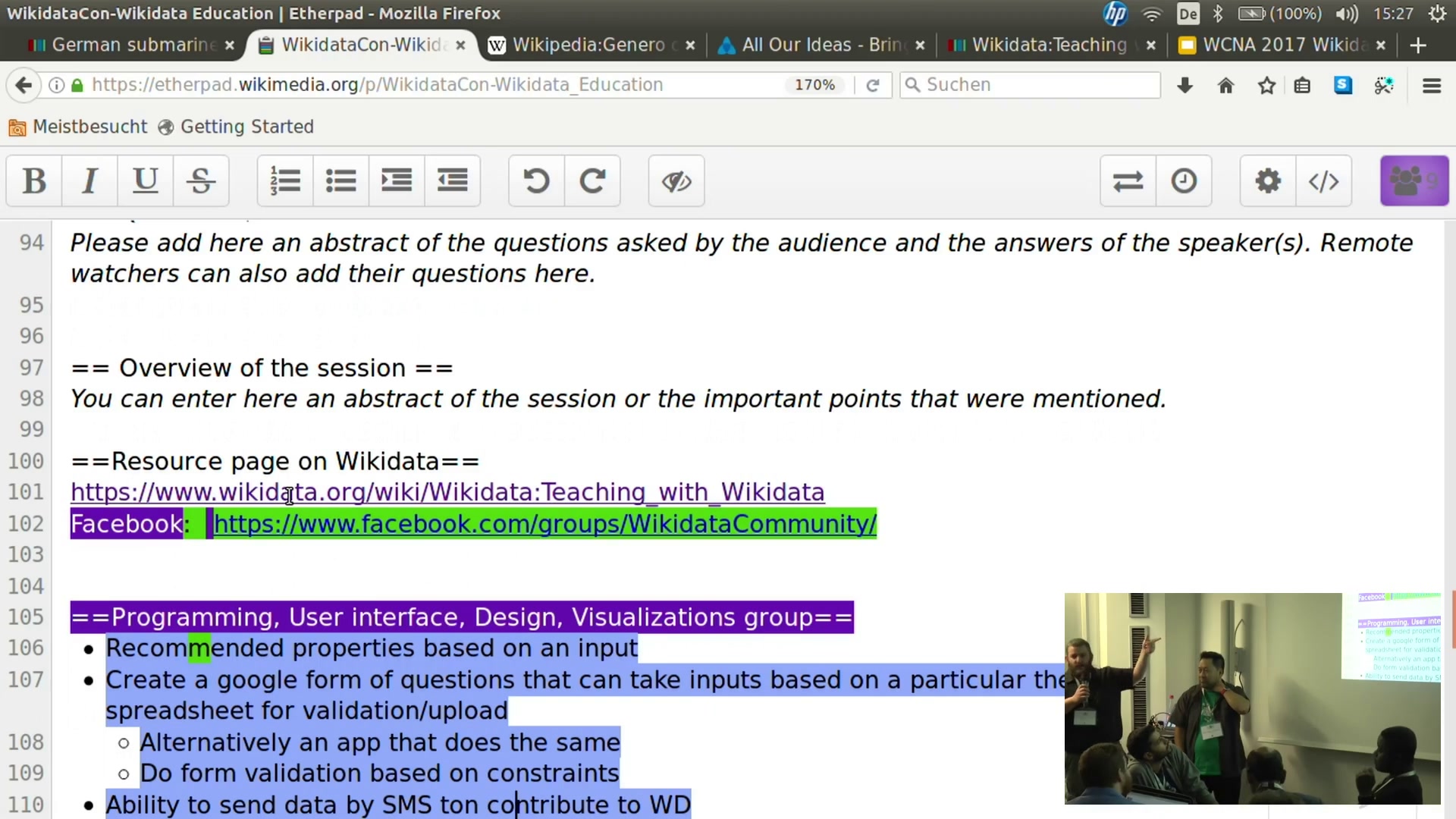Open import/export panel
This screenshot has width=1456, height=819.
coord(1128,181)
